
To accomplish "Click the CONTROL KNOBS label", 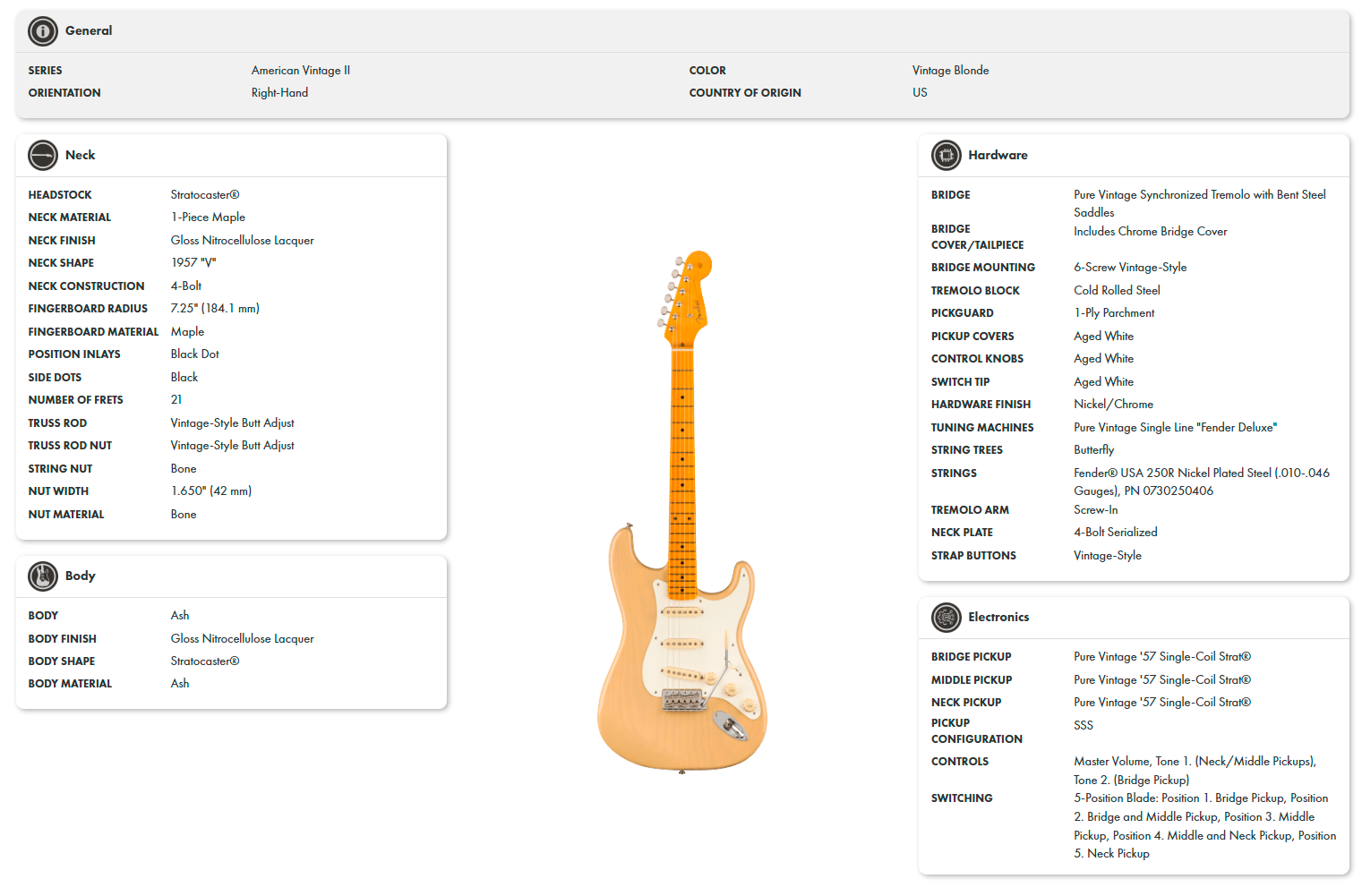I will (x=977, y=359).
